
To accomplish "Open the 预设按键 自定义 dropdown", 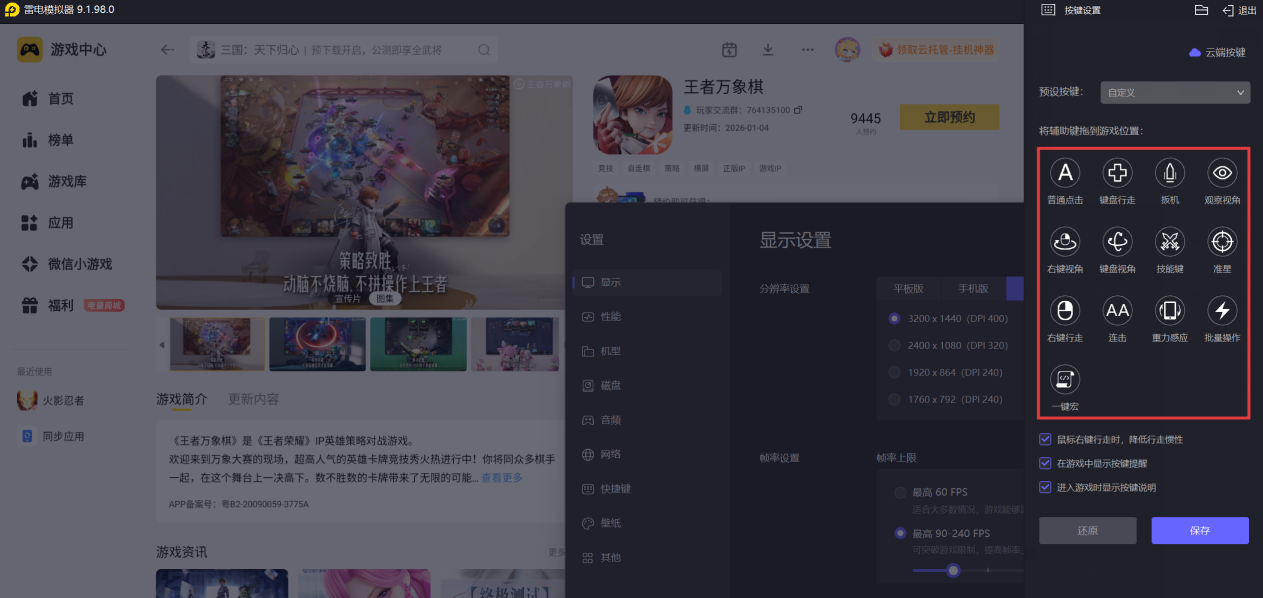I will pos(1175,92).
